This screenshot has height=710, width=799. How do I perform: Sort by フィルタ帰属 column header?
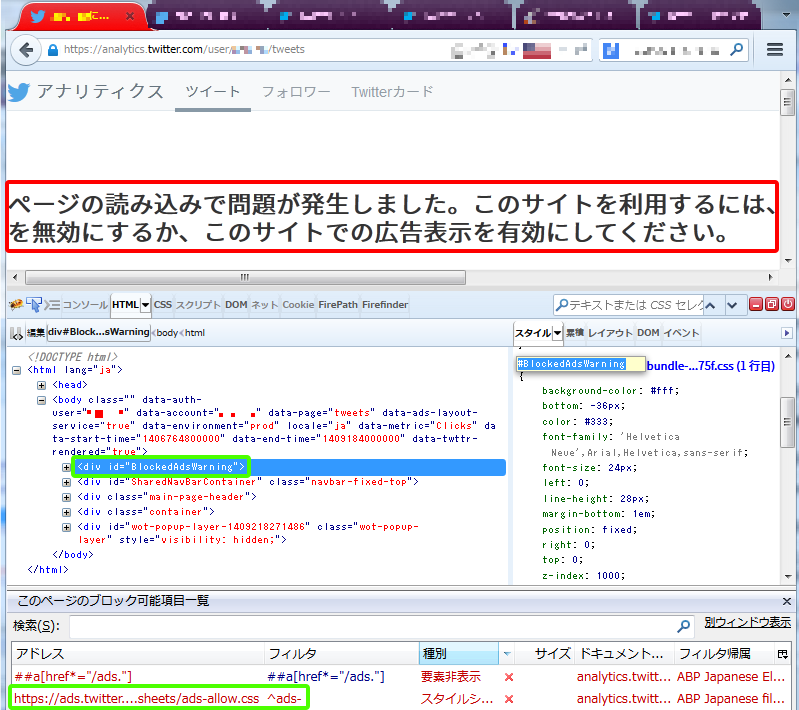723,653
